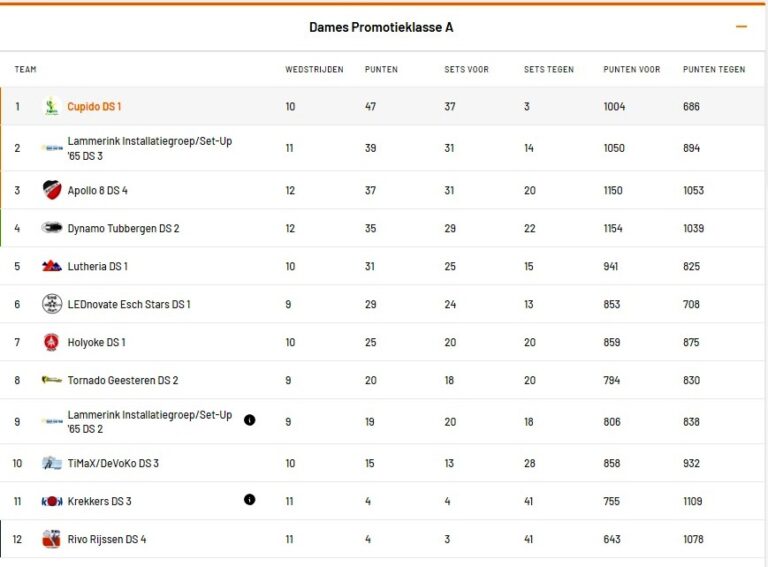Viewport: 768px width, 567px height.
Task: Click info icon beside Set-Up '65 DS 2
Action: click(249, 420)
